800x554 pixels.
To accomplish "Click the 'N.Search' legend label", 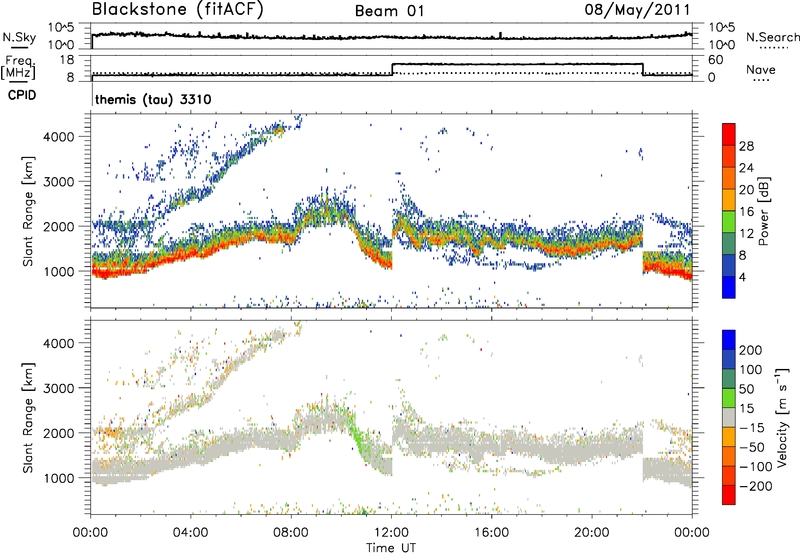I will coord(772,37).
